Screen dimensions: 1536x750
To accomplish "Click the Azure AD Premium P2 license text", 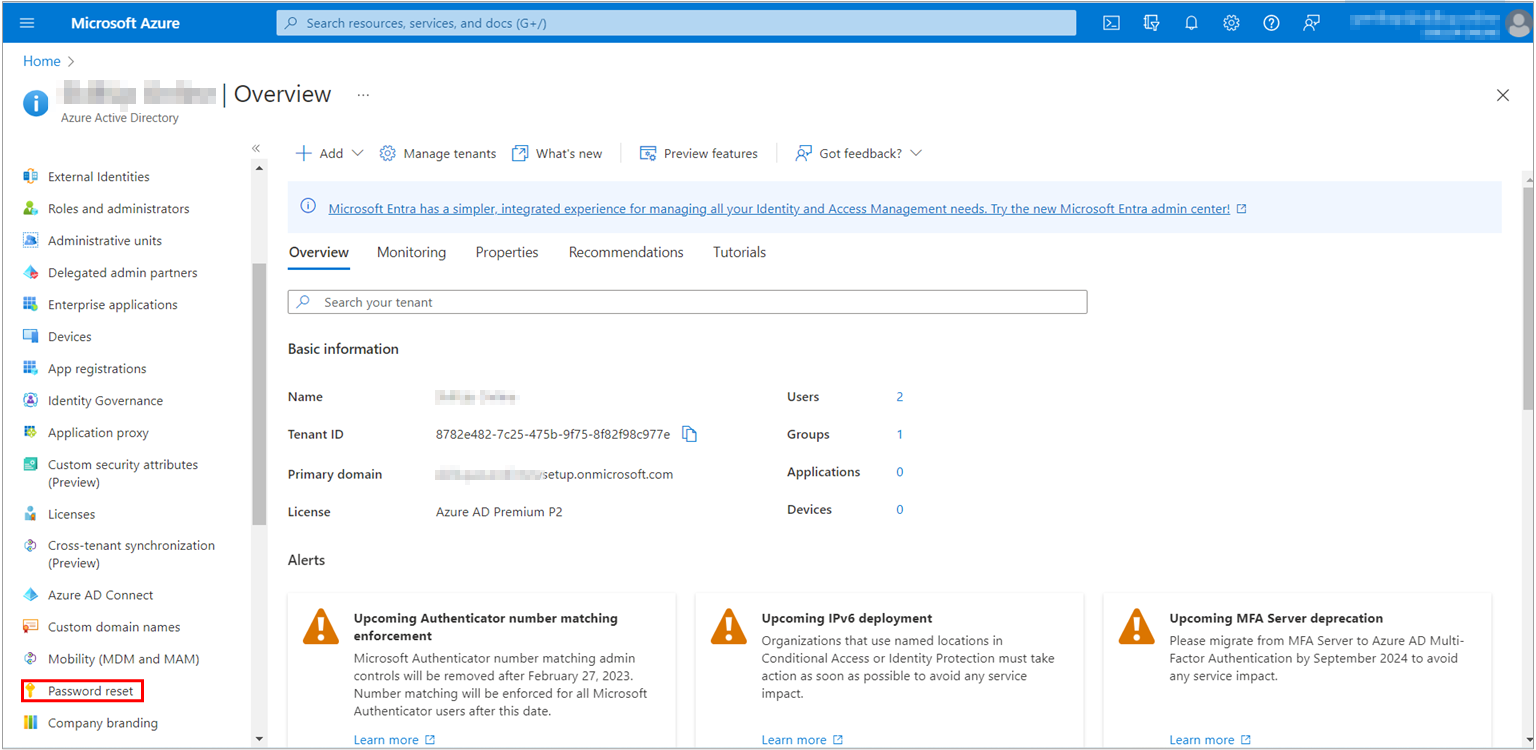I will [499, 511].
